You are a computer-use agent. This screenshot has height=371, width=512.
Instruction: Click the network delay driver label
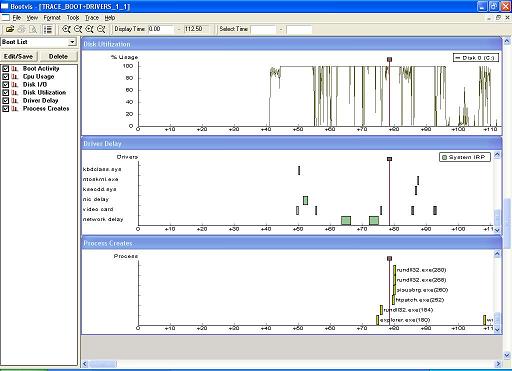point(103,219)
